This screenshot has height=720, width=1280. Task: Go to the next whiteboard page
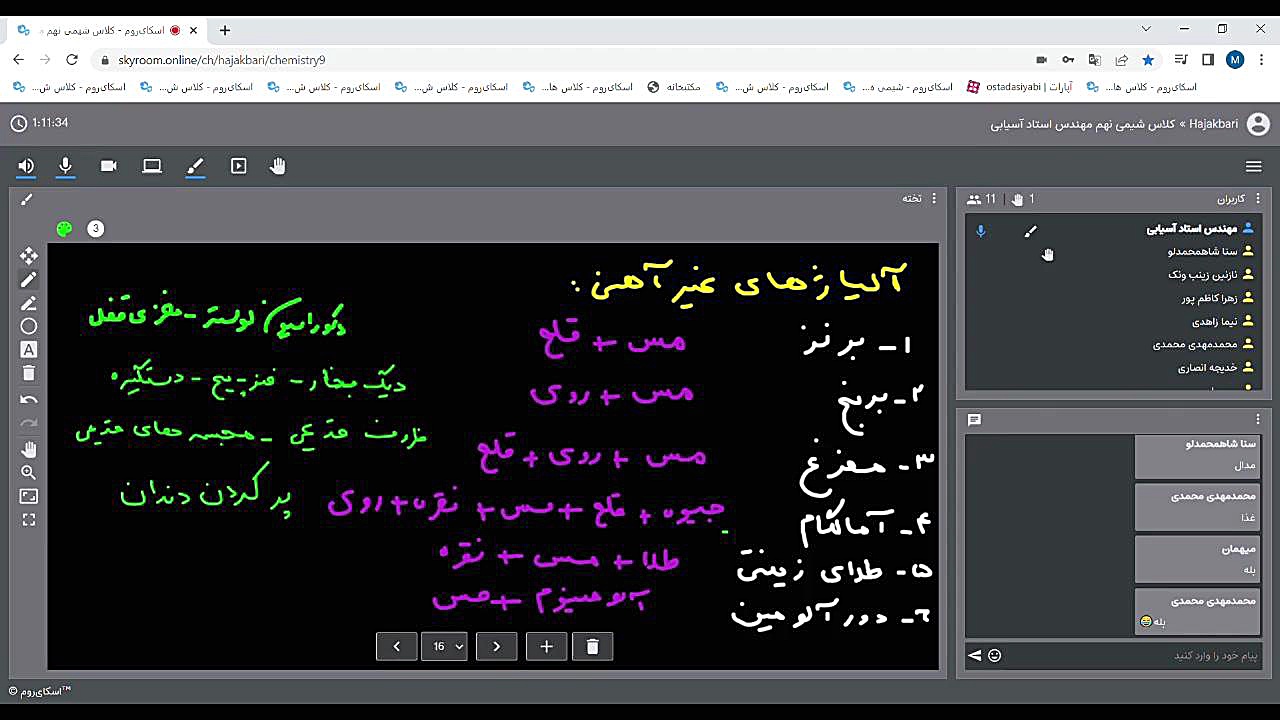(x=496, y=646)
